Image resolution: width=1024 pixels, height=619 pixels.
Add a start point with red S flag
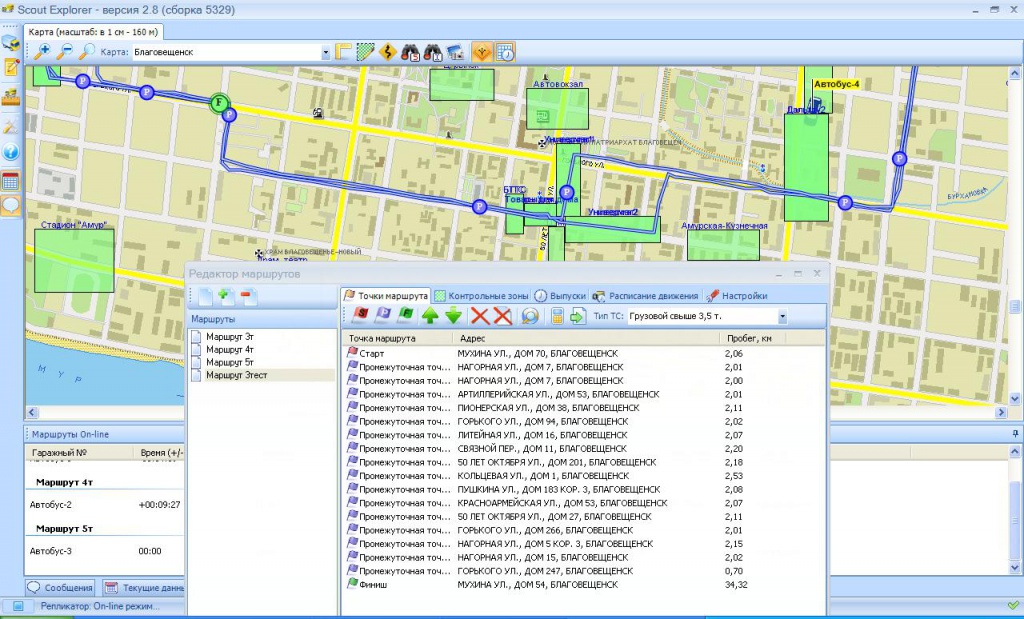(x=360, y=317)
